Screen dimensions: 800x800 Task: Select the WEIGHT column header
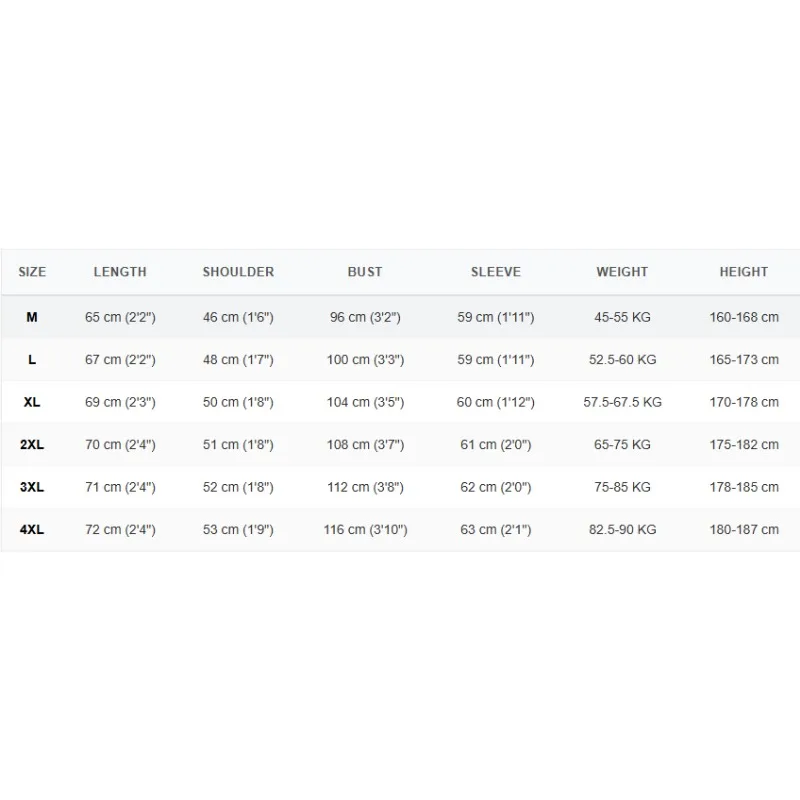tap(622, 272)
